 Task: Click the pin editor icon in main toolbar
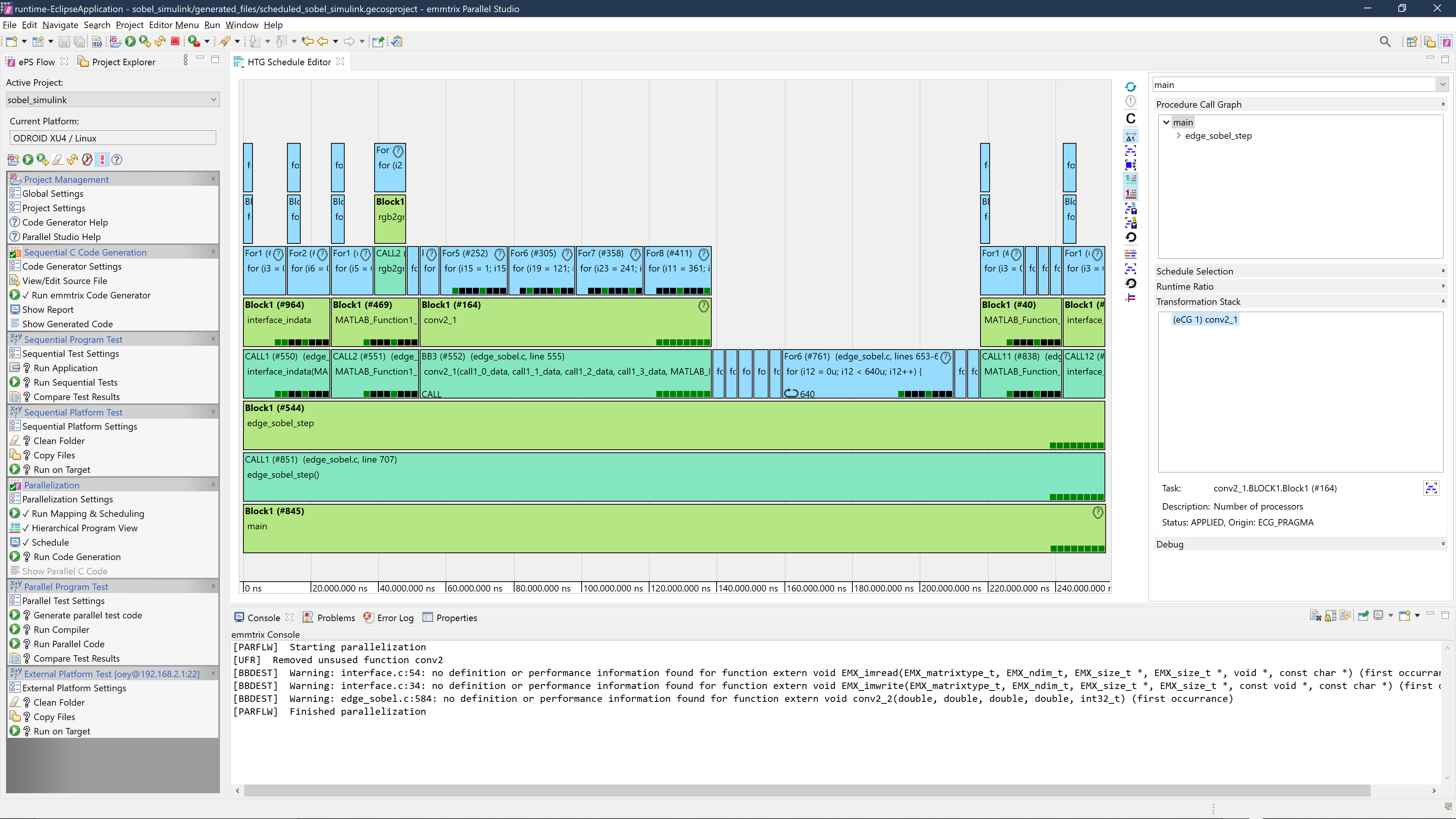point(378,41)
